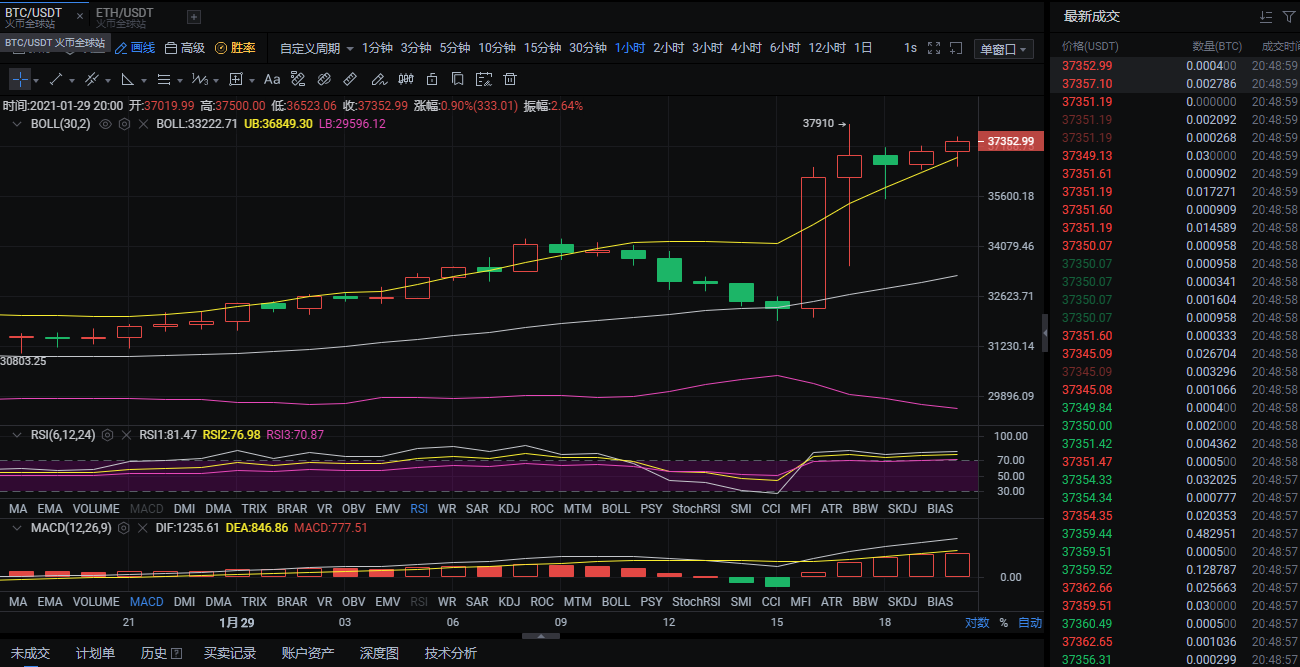Image resolution: width=1300 pixels, height=667 pixels.
Task: Open RSI indicator settings hexagon icon
Action: coord(107,435)
